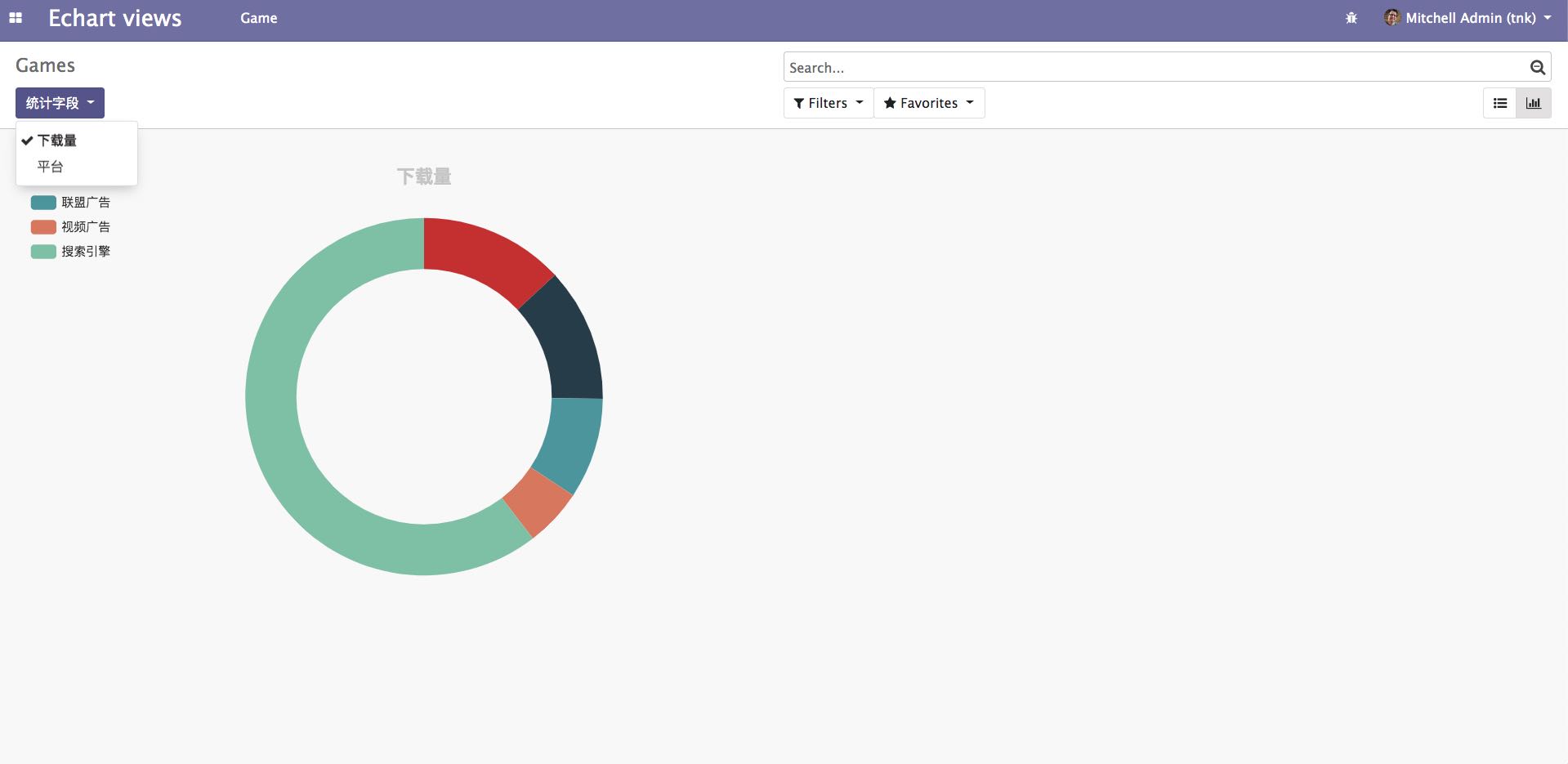The image size is (1568, 764).
Task: Toggle the 联盟广告 legend entry
Action: coord(71,203)
